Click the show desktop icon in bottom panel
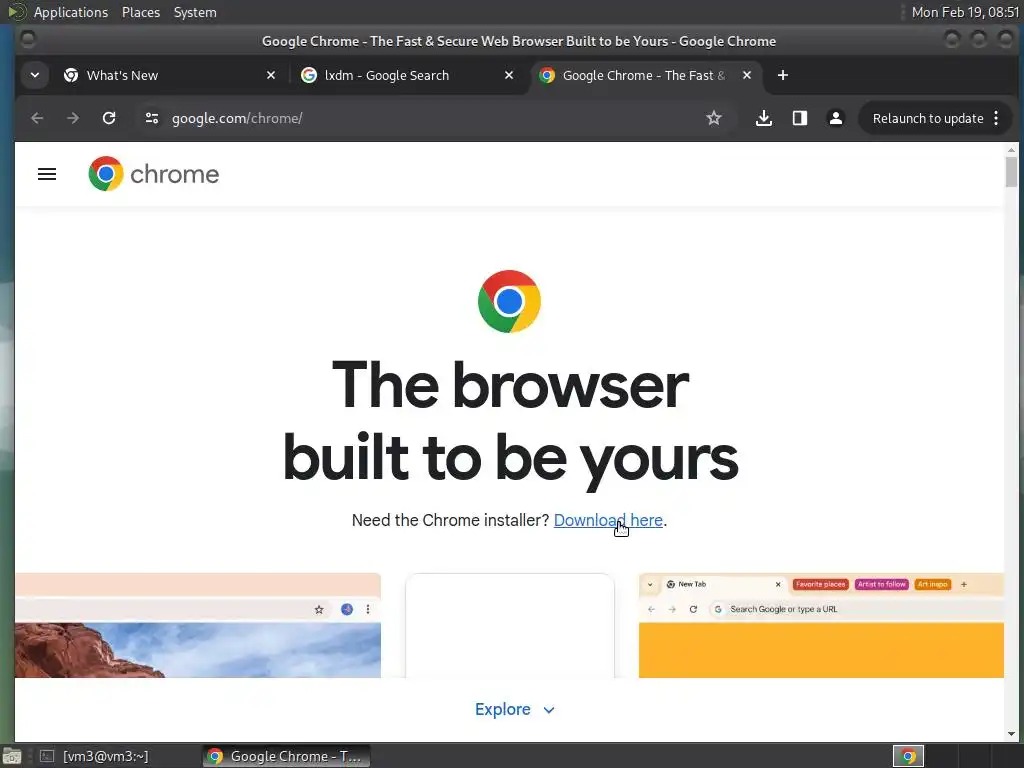The height and width of the screenshot is (768, 1024). coord(12,756)
